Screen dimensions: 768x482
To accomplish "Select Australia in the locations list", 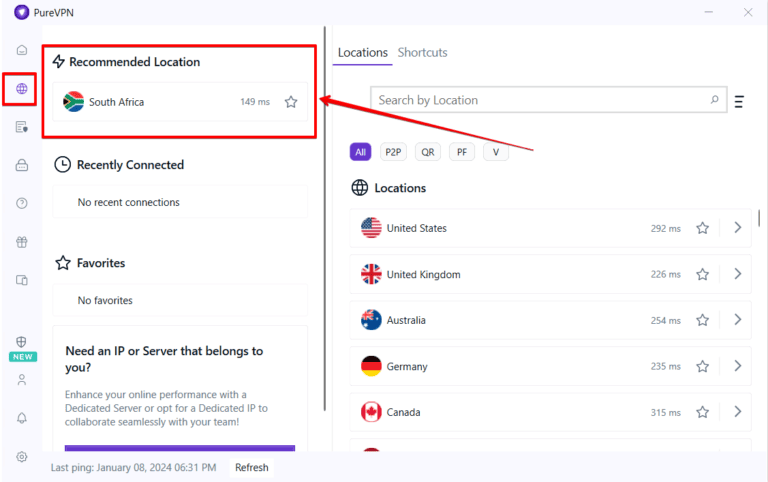I will 550,320.
